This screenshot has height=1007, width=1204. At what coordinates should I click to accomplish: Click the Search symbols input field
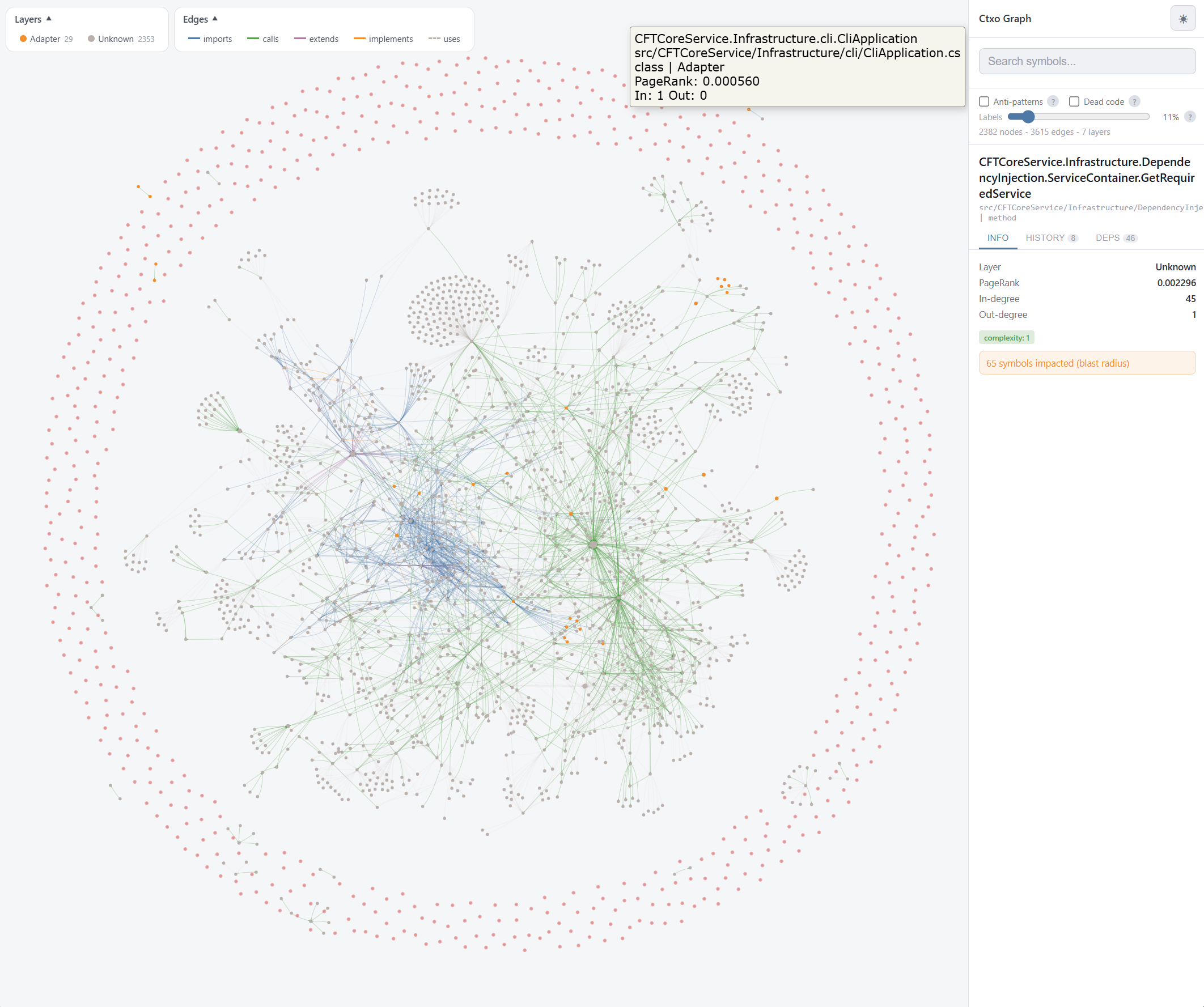(x=1087, y=61)
